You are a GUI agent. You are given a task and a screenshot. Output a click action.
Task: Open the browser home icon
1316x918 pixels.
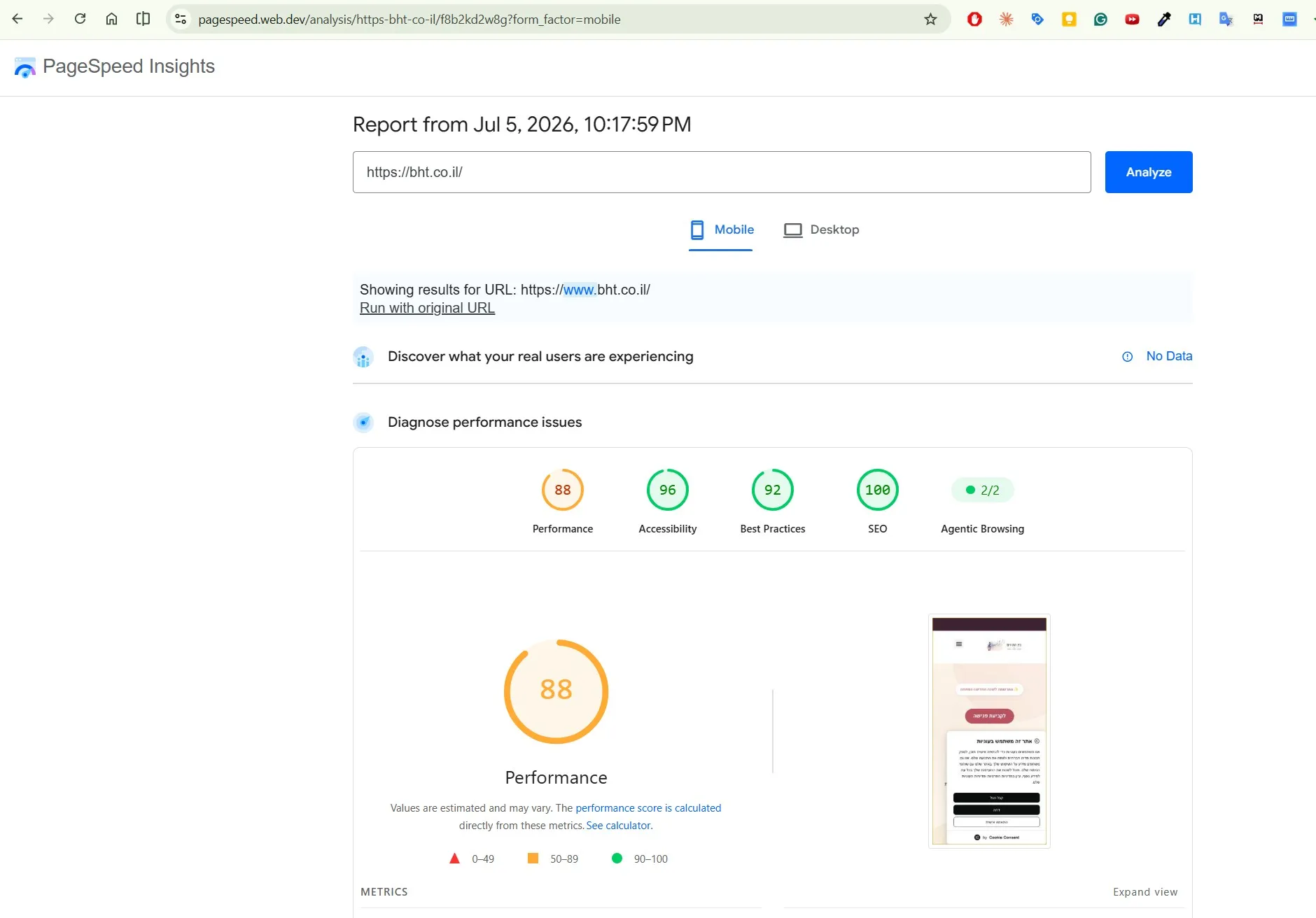[x=111, y=19]
